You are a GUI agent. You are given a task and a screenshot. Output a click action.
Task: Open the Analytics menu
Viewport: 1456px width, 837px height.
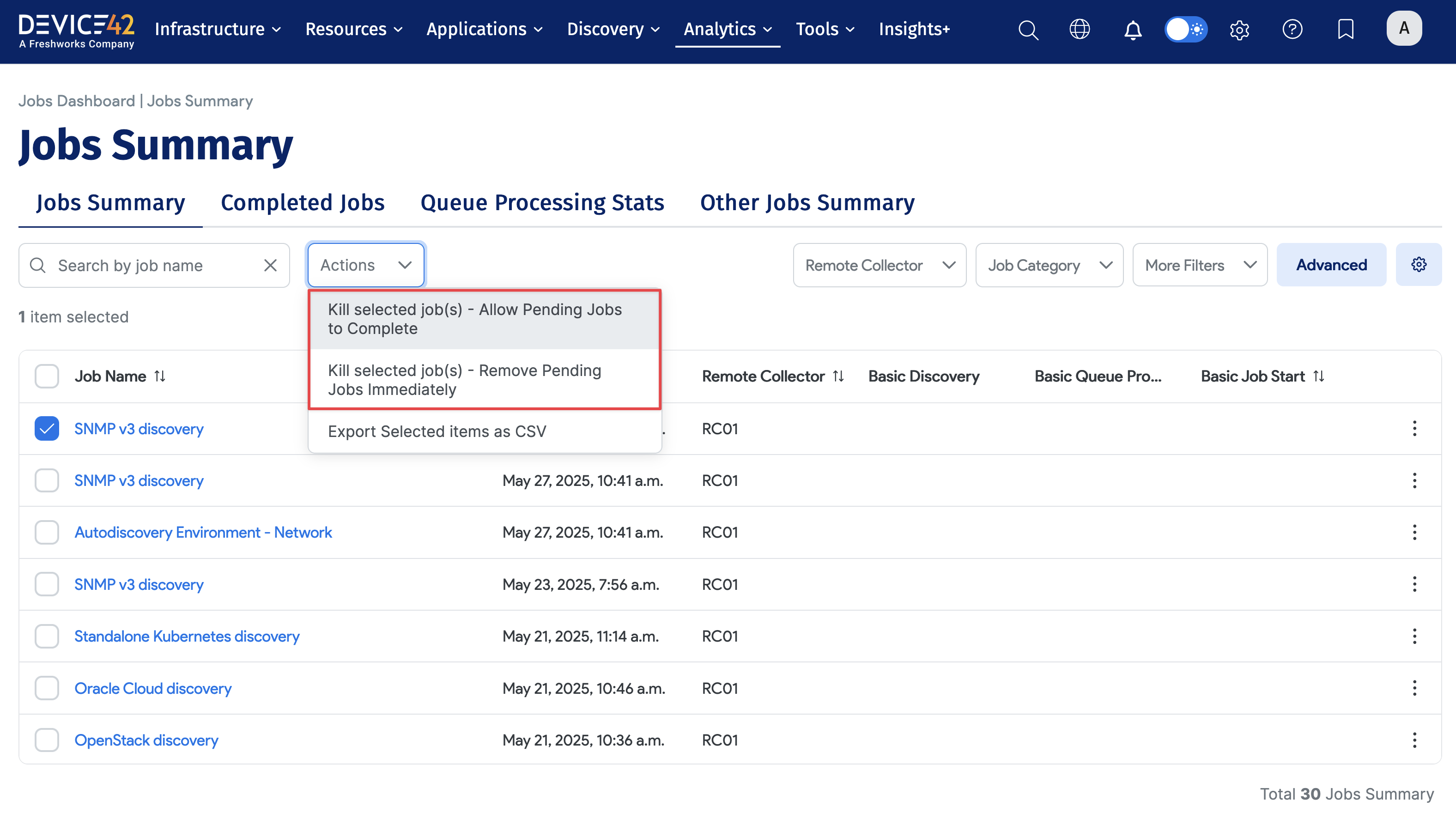(727, 29)
